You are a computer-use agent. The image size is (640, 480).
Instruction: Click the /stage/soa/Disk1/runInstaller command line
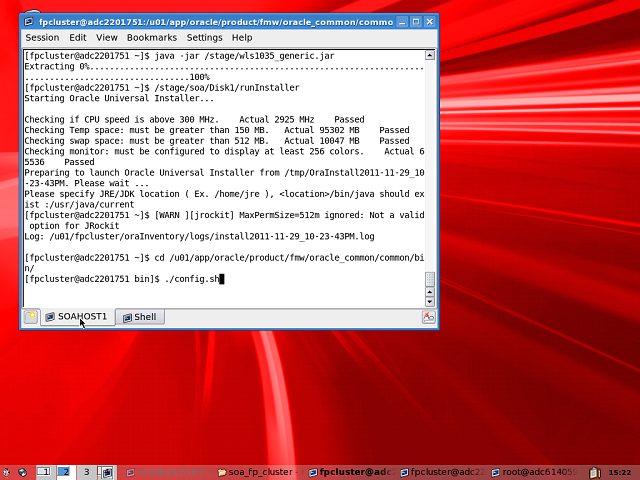coord(227,88)
